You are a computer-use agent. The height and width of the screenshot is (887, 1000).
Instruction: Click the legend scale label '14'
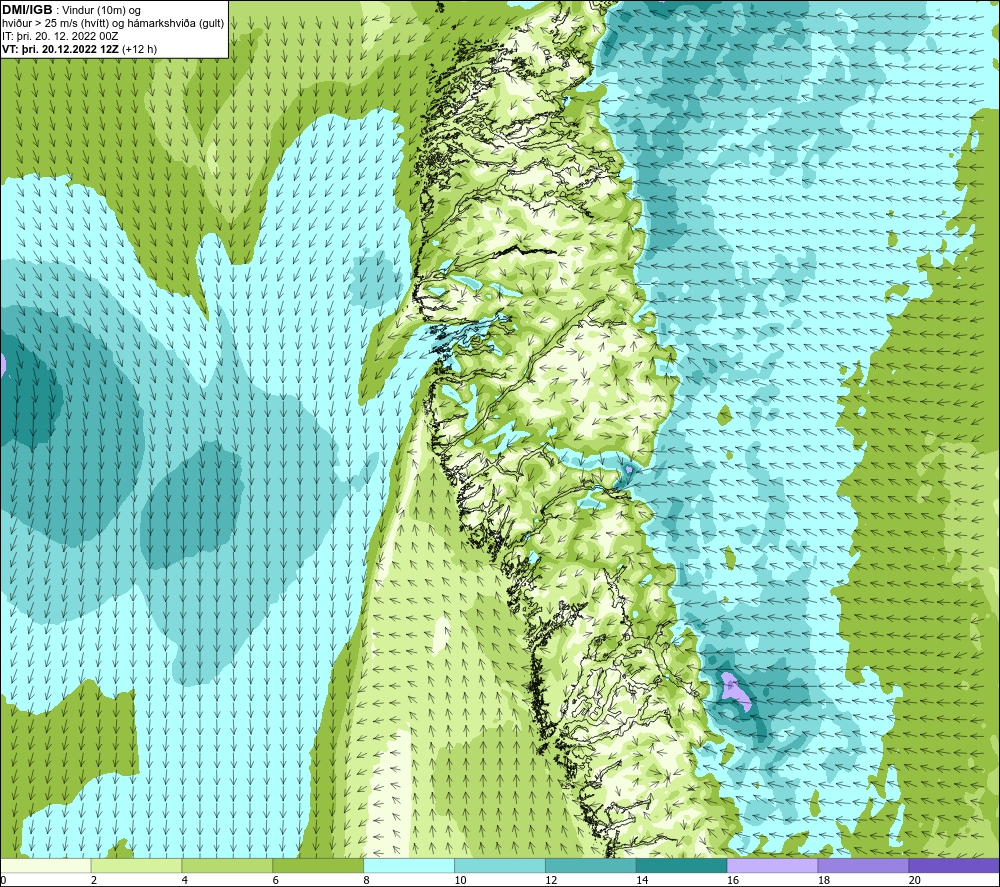(642, 881)
